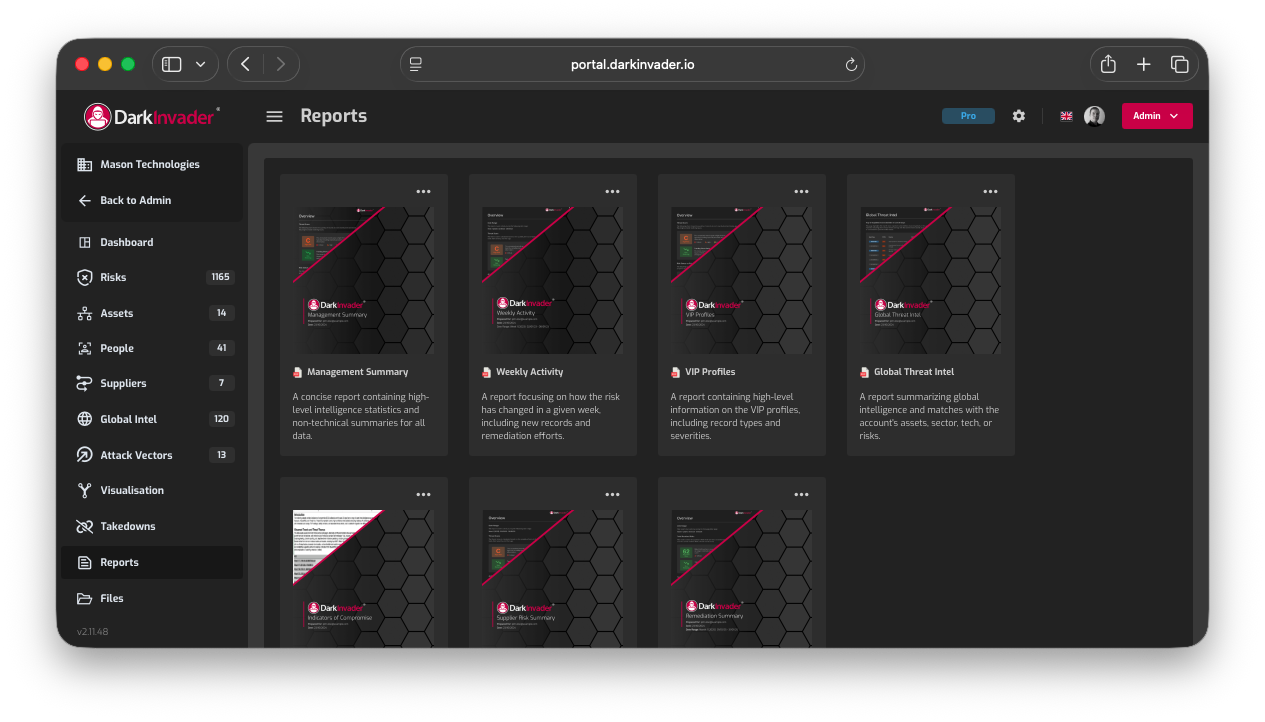Open Weekly Activity card options menu
Image resolution: width=1265 pixels, height=722 pixels.
coord(612,191)
